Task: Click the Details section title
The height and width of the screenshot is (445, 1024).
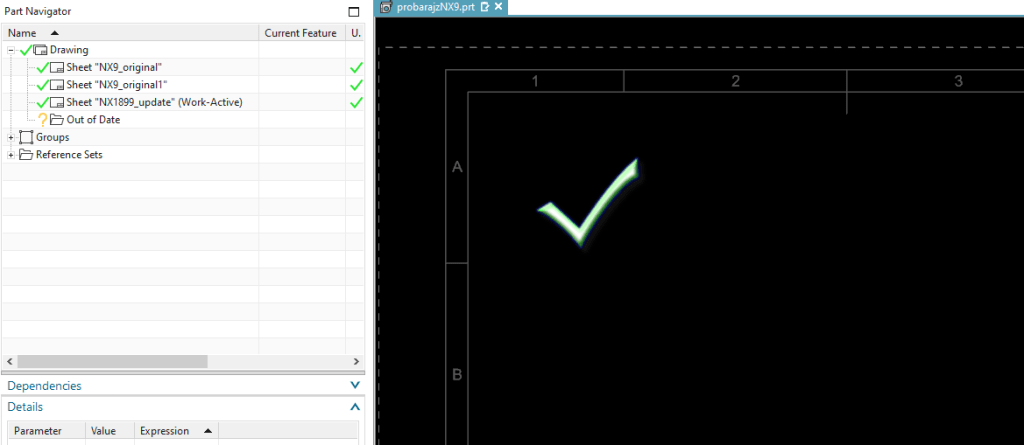Action: click(x=25, y=406)
